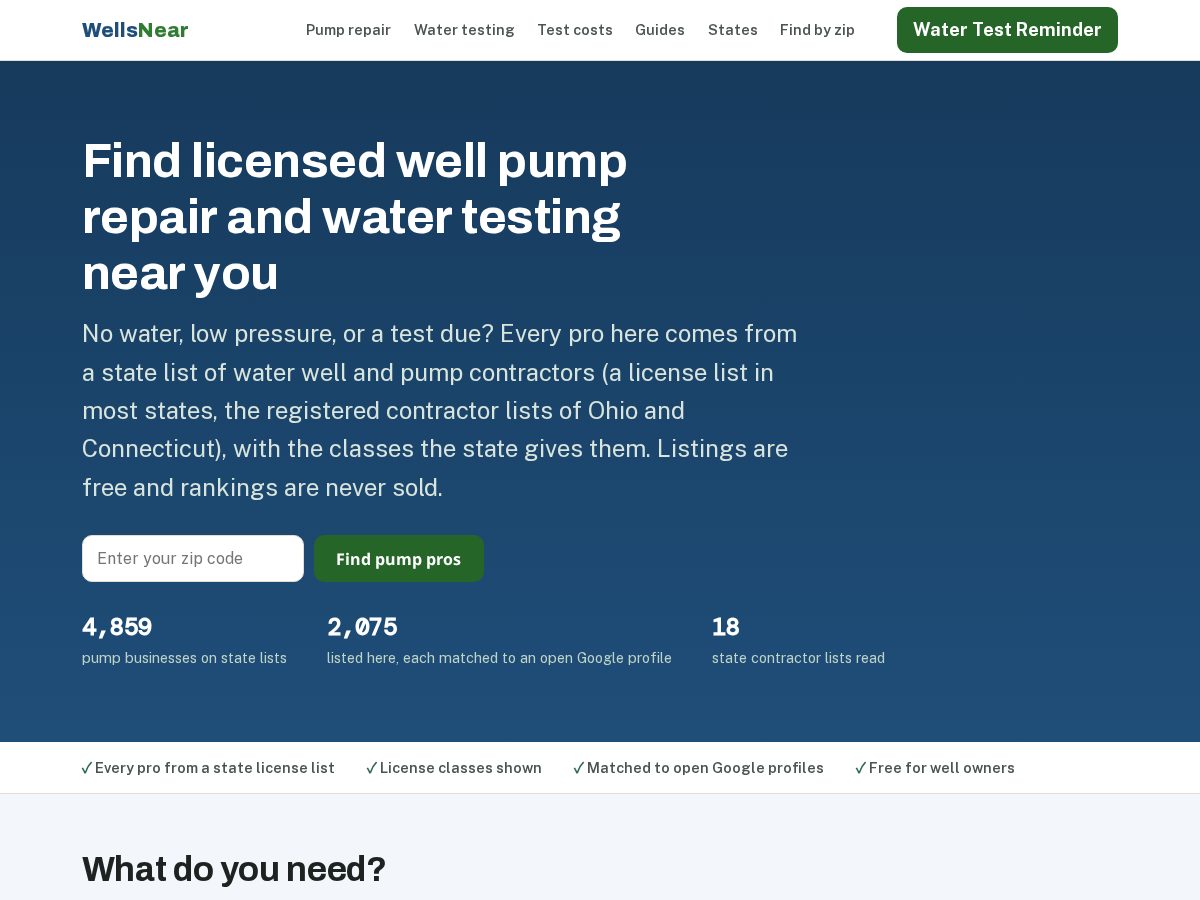The height and width of the screenshot is (900, 1200).
Task: Focus the Enter your zip code field
Action: (x=193, y=558)
